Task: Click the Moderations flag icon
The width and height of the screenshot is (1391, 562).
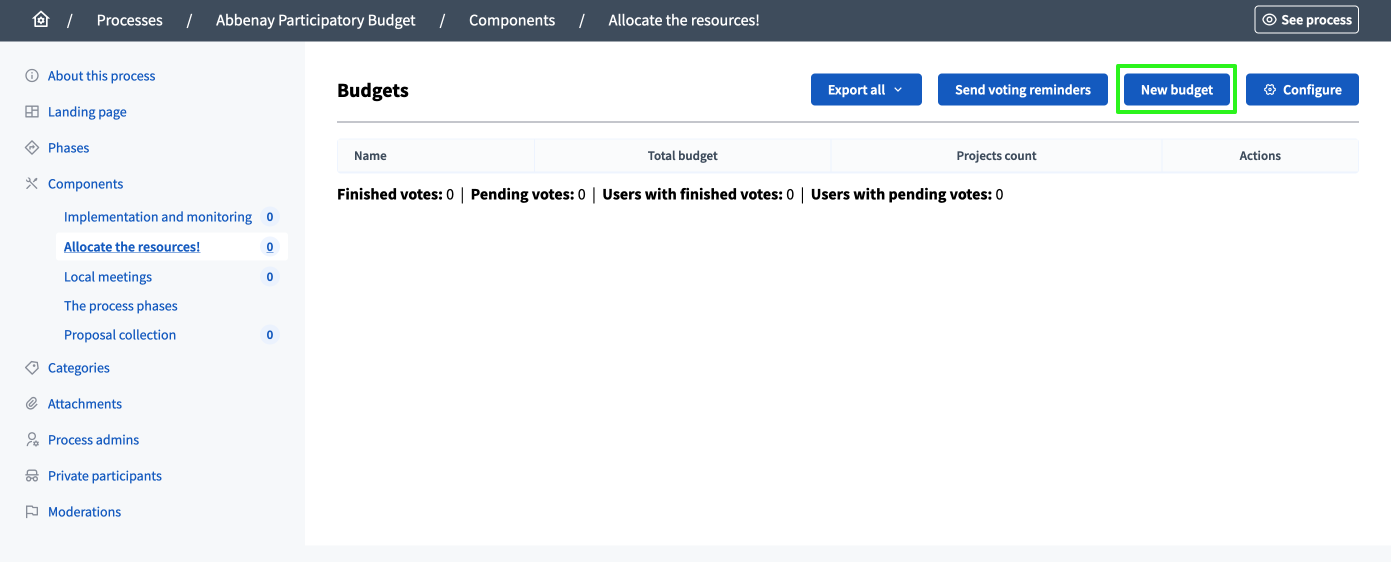Action: pos(32,512)
